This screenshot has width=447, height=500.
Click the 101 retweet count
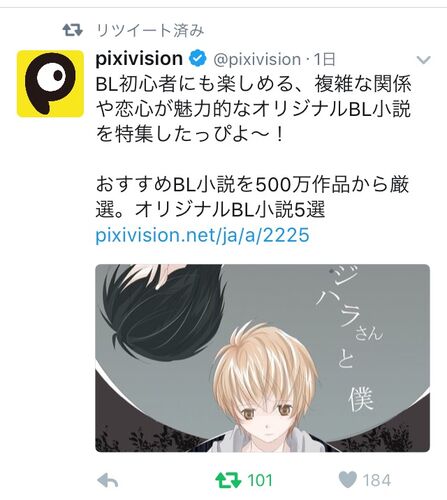(260, 480)
